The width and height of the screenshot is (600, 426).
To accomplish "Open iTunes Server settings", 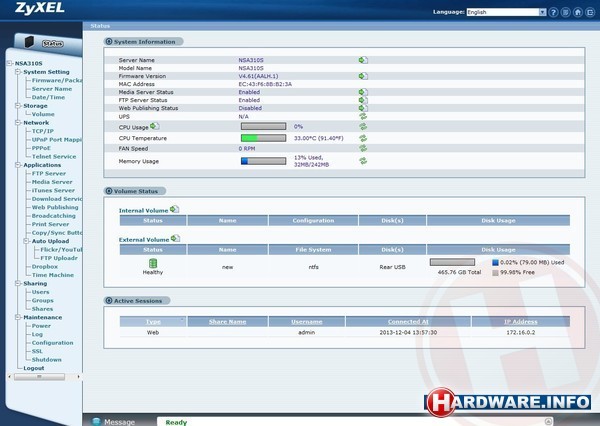I will pyautogui.click(x=53, y=190).
